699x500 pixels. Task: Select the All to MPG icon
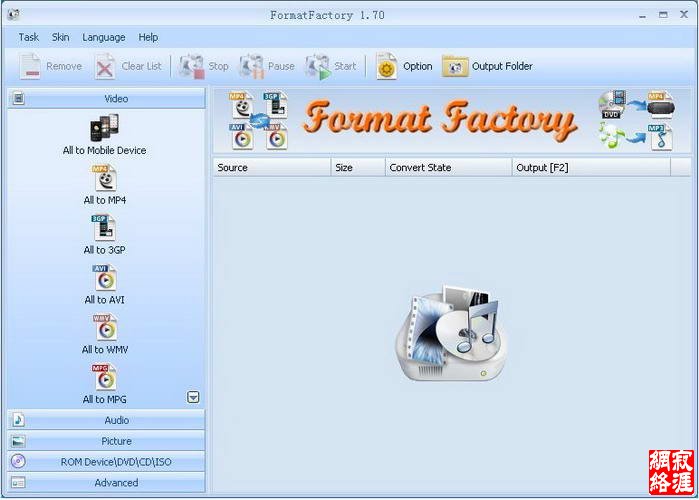(104, 377)
